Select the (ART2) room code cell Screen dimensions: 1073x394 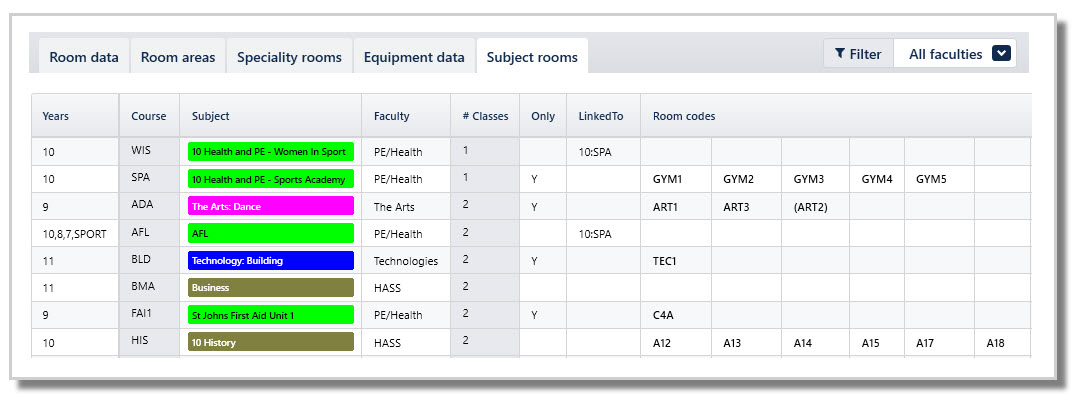tap(815, 207)
